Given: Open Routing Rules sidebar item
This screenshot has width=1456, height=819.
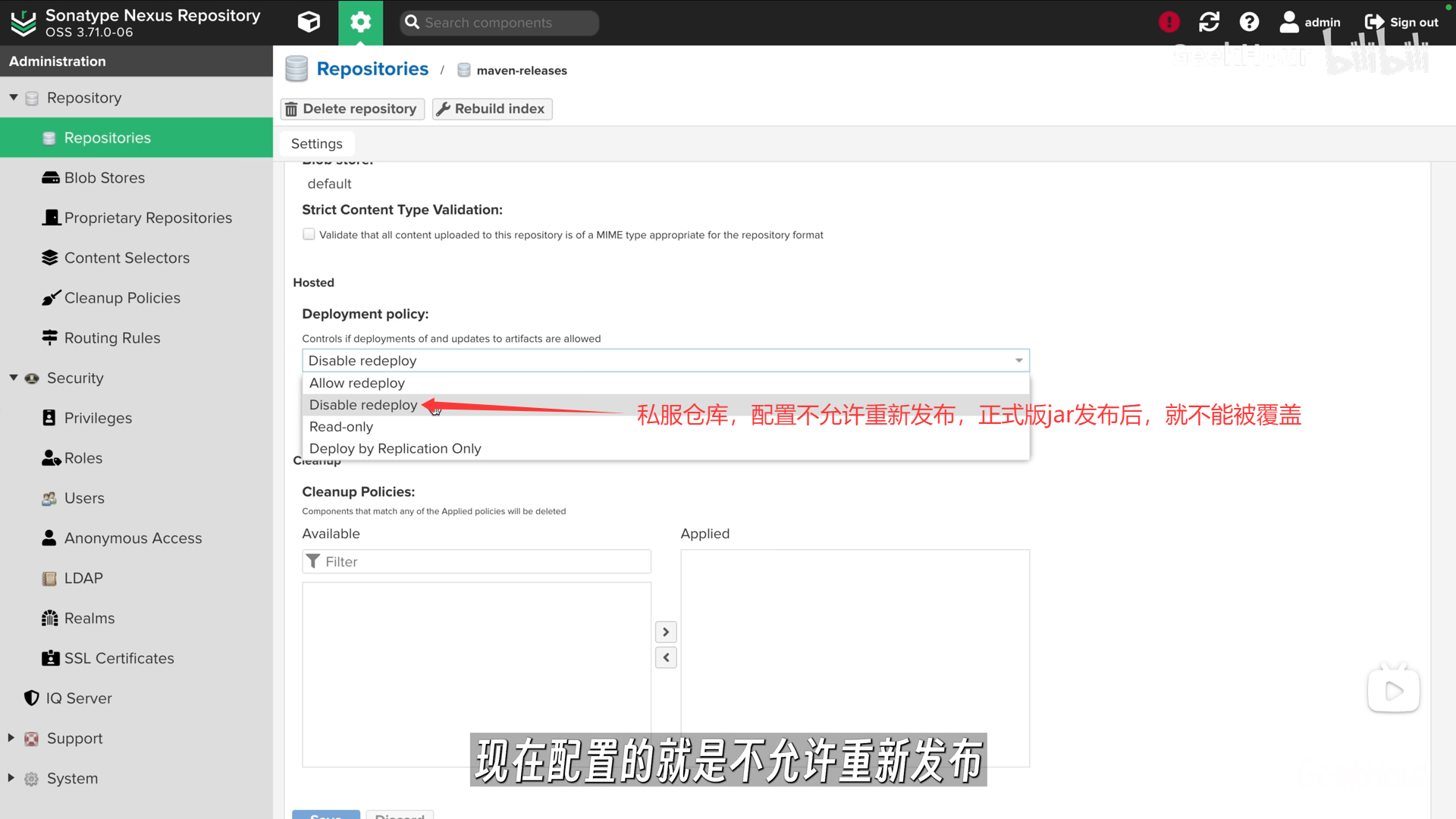Looking at the screenshot, I should tap(136, 338).
